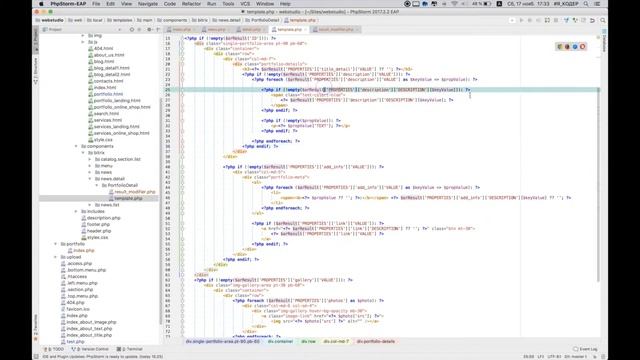This screenshot has width=640, height=360.
Task: Click the VCS update project icon
Action: [566, 20]
